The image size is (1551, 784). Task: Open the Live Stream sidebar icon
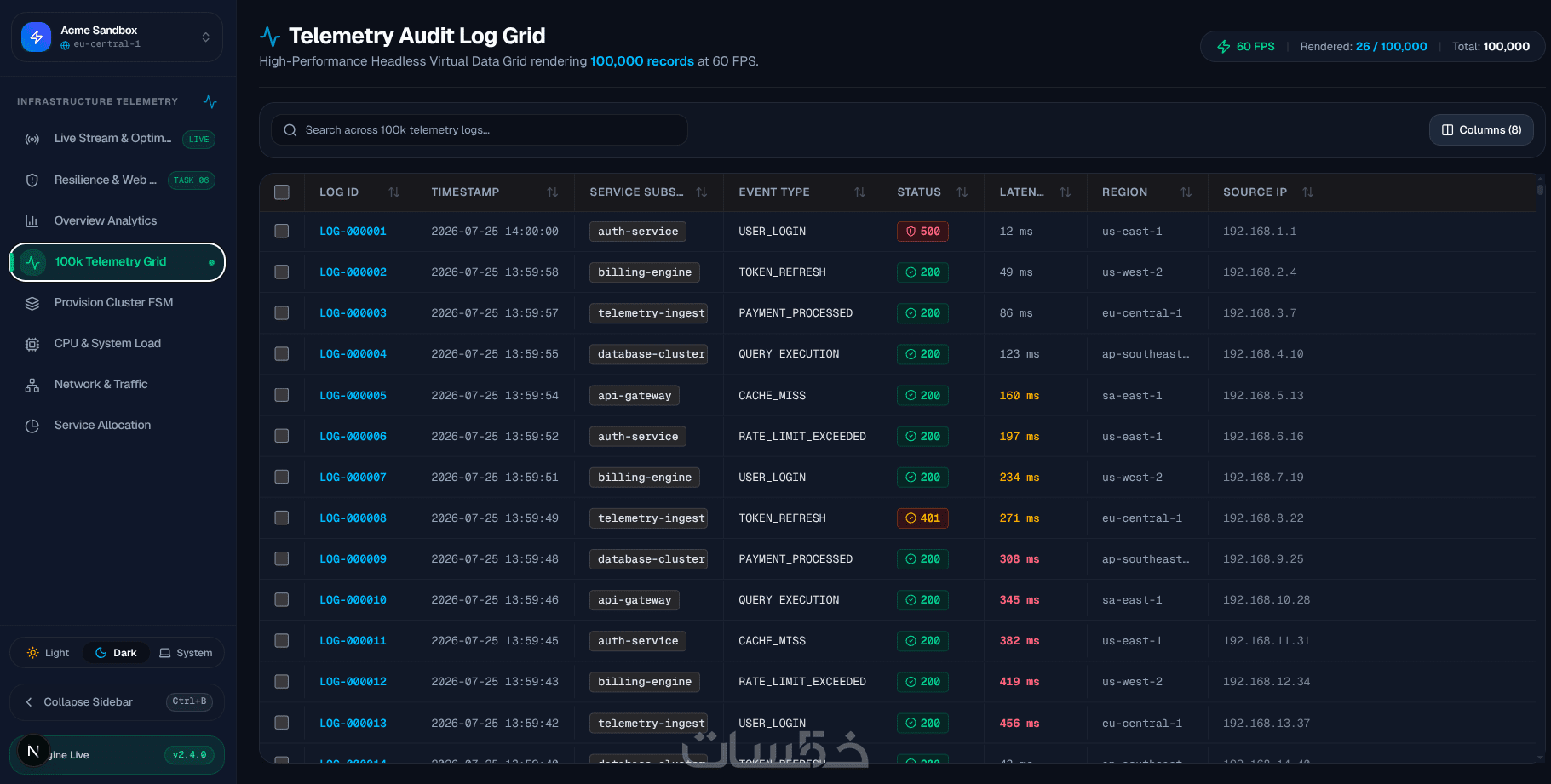tap(32, 139)
